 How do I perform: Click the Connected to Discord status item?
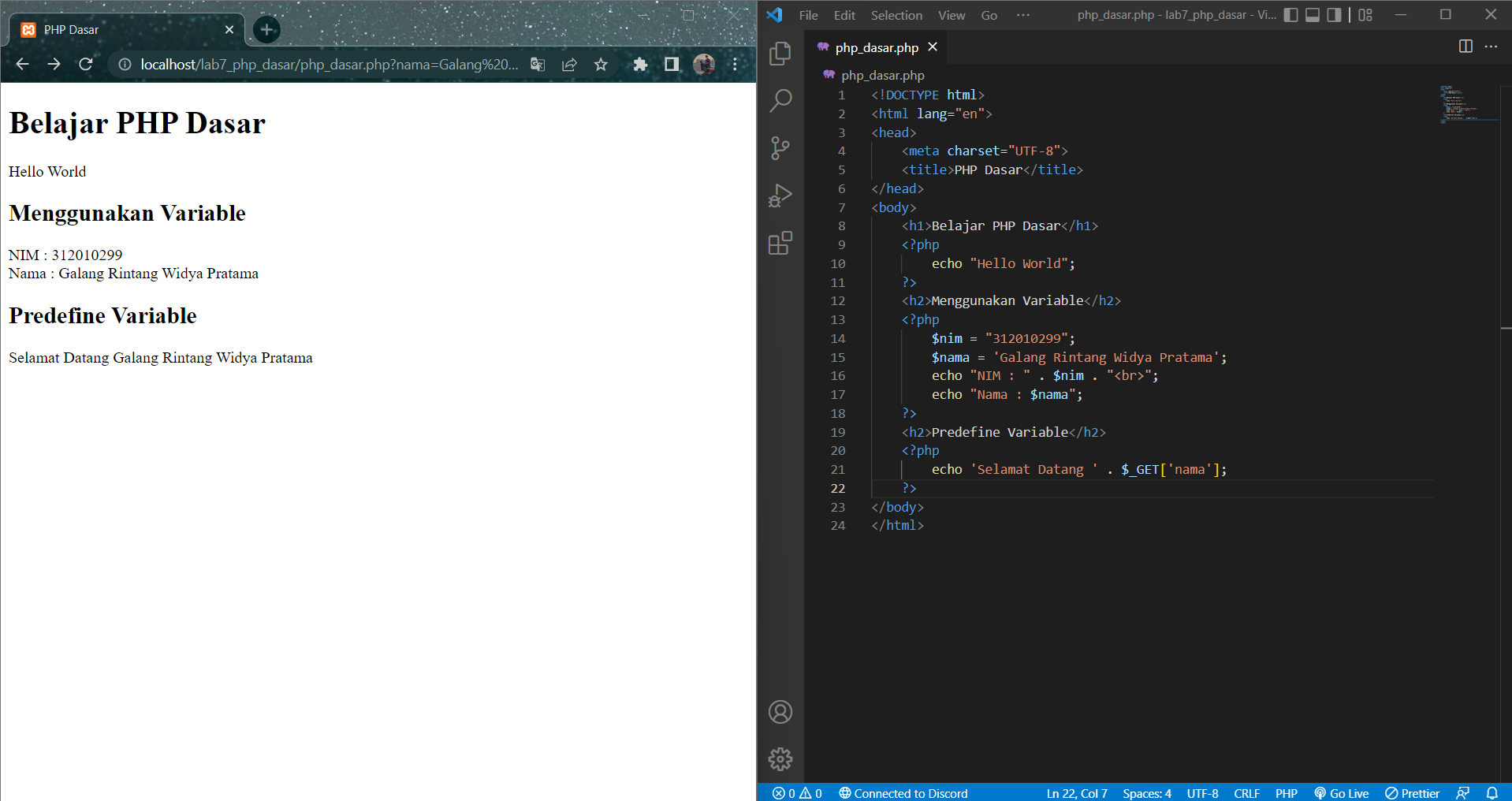(903, 793)
